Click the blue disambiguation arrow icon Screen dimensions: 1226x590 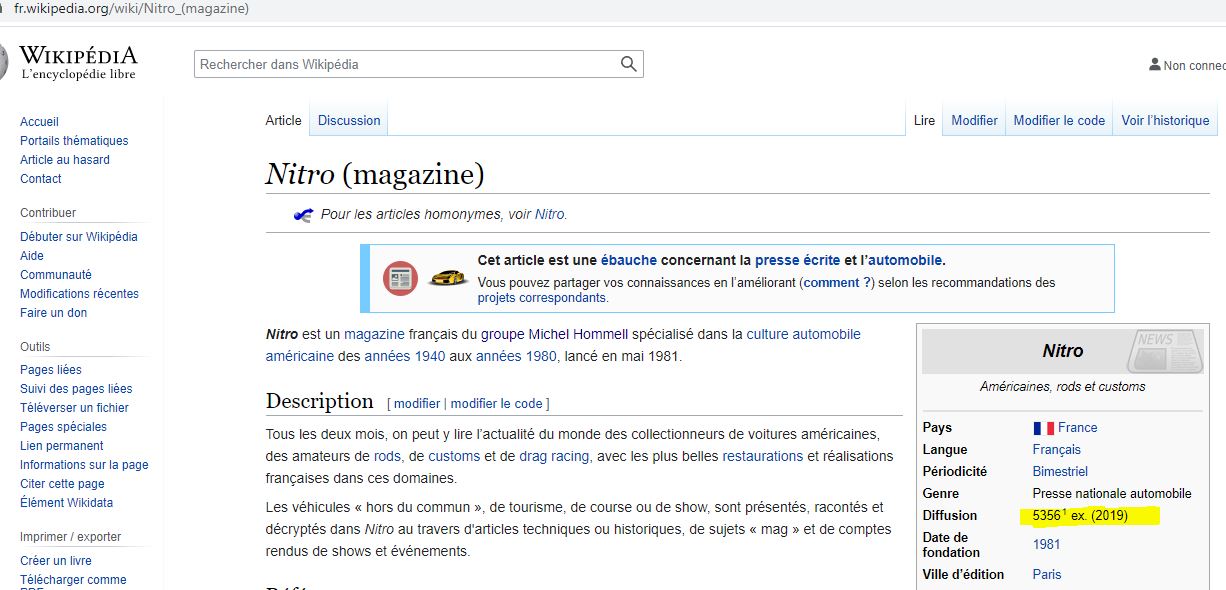pos(303,215)
